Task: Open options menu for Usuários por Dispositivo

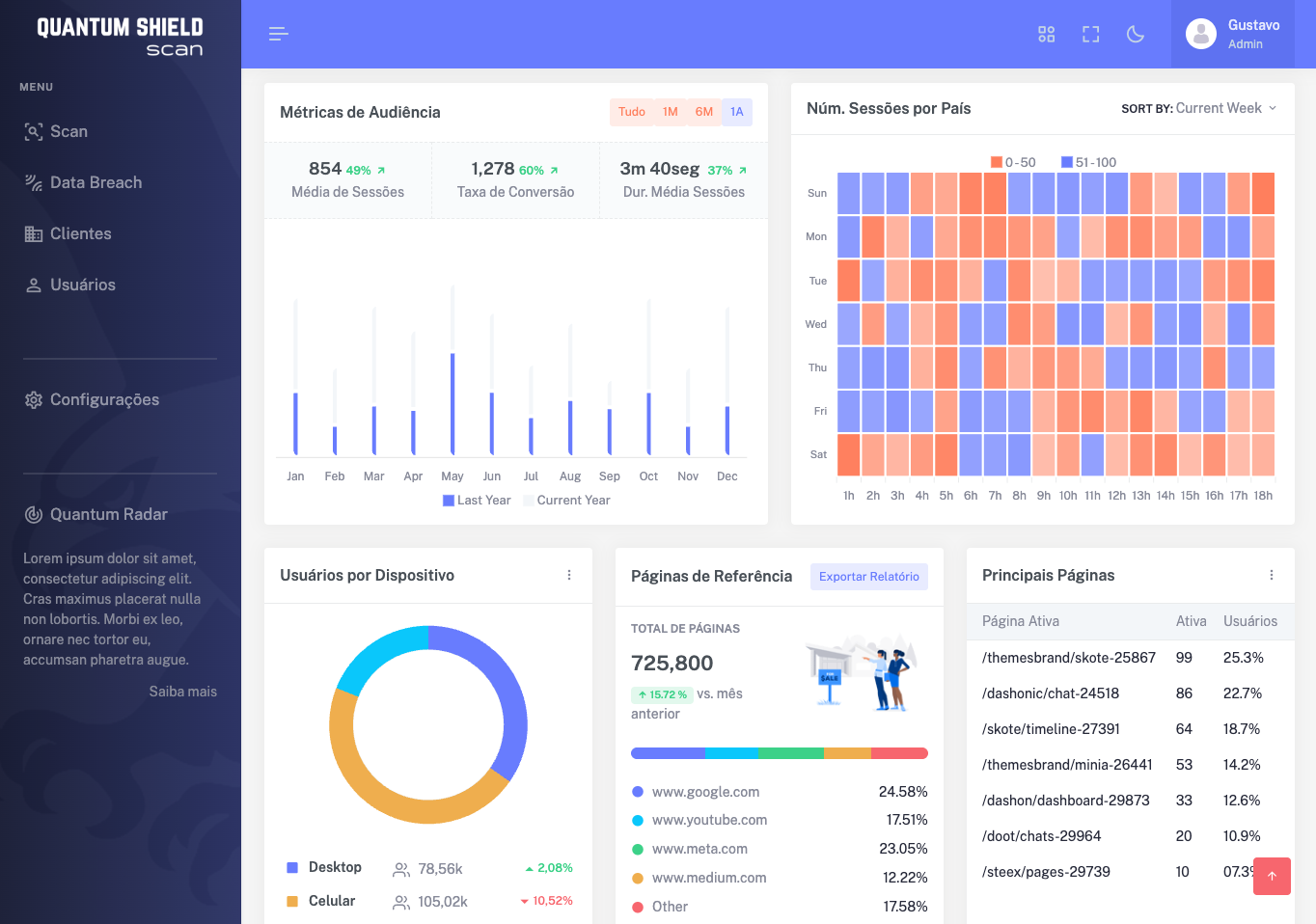Action: pyautogui.click(x=569, y=575)
